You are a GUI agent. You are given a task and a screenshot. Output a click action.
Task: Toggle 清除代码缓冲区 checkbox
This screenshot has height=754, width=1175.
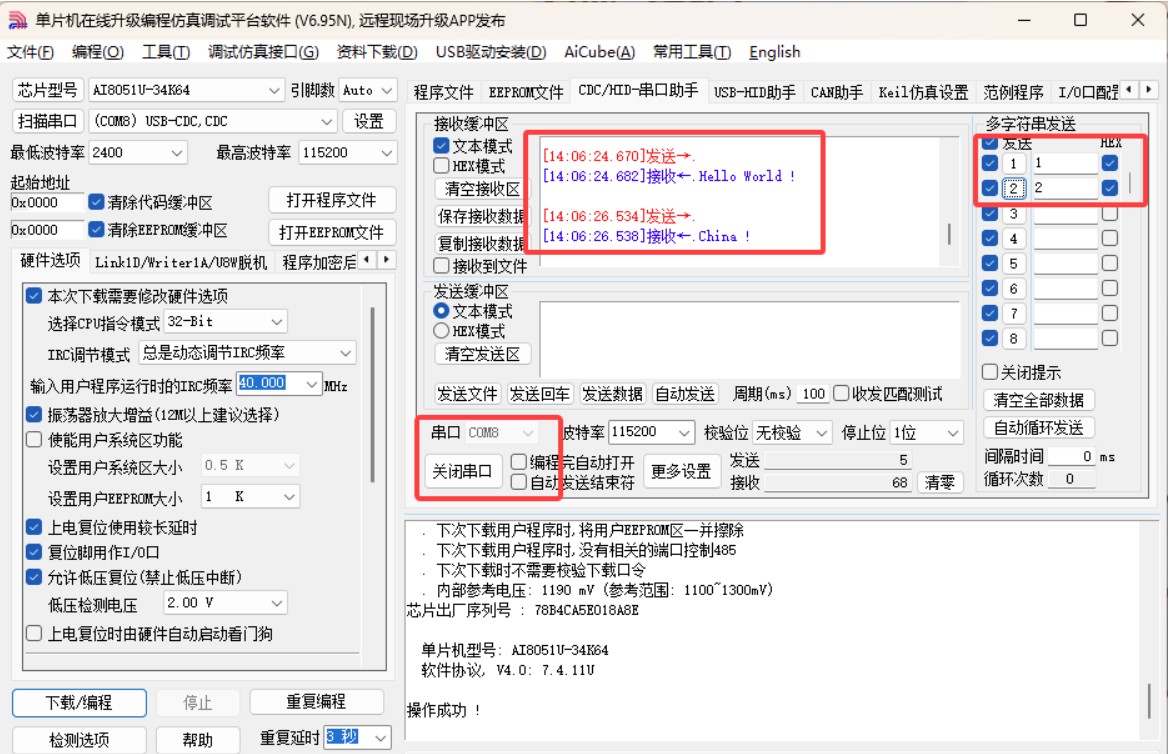96,202
